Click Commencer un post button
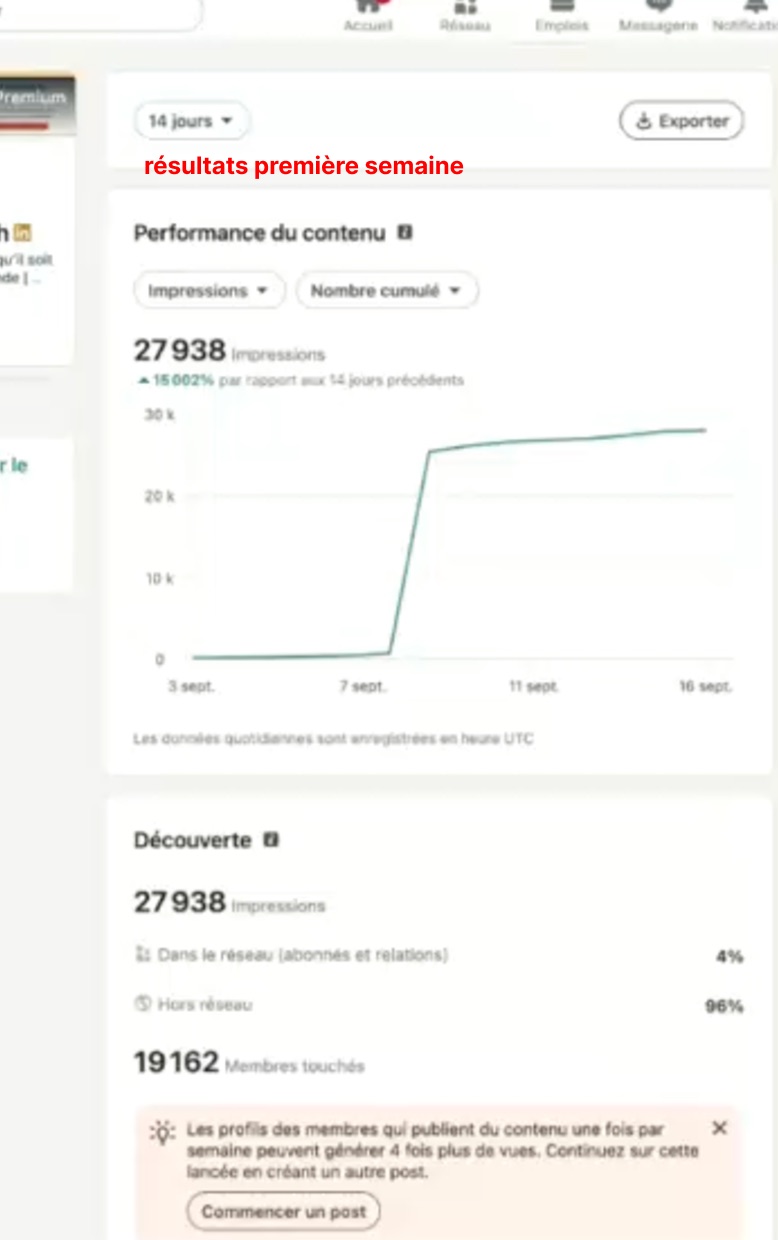 click(x=283, y=1212)
